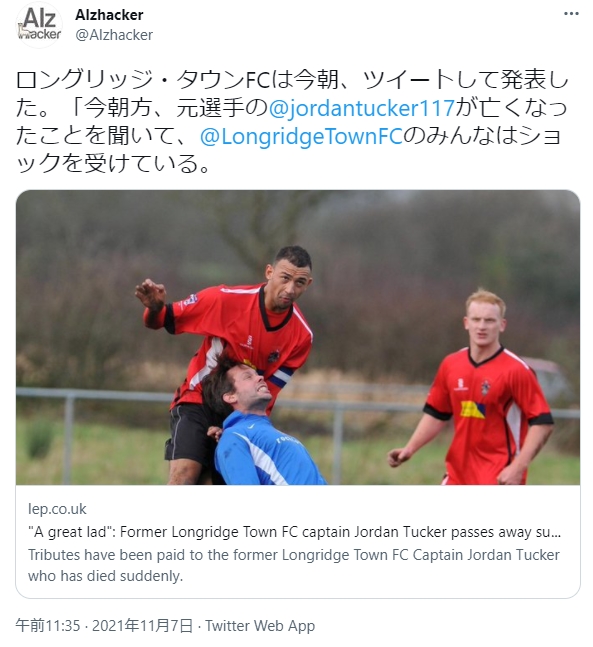
Task: Click the captain armband on jumping player
Action: 281,376
